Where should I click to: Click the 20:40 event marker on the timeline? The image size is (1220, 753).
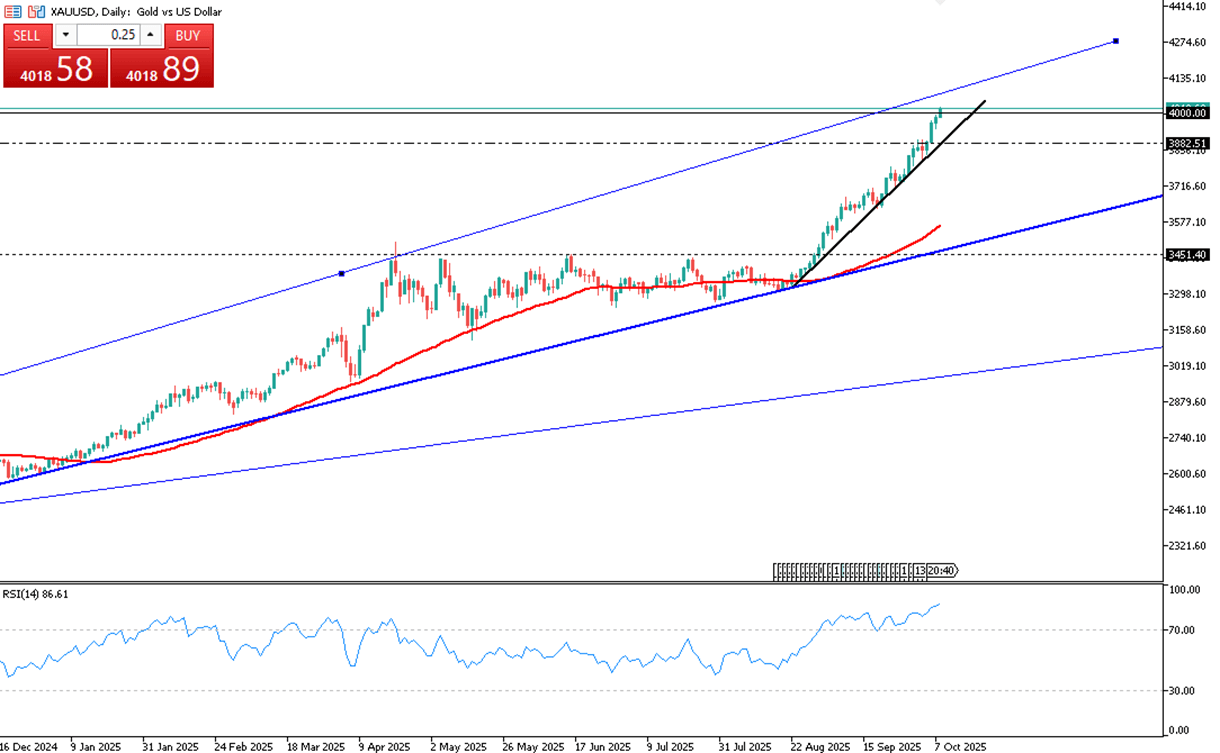point(941,571)
